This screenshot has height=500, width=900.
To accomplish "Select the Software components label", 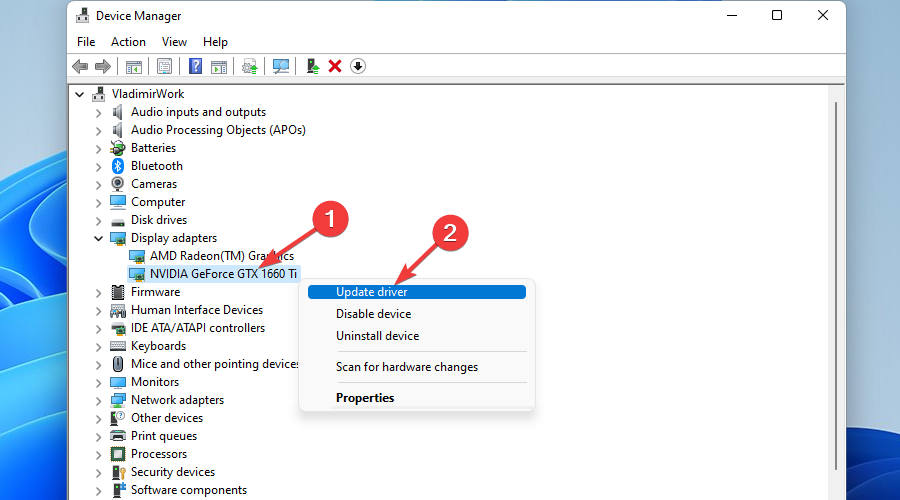I will pos(189,490).
